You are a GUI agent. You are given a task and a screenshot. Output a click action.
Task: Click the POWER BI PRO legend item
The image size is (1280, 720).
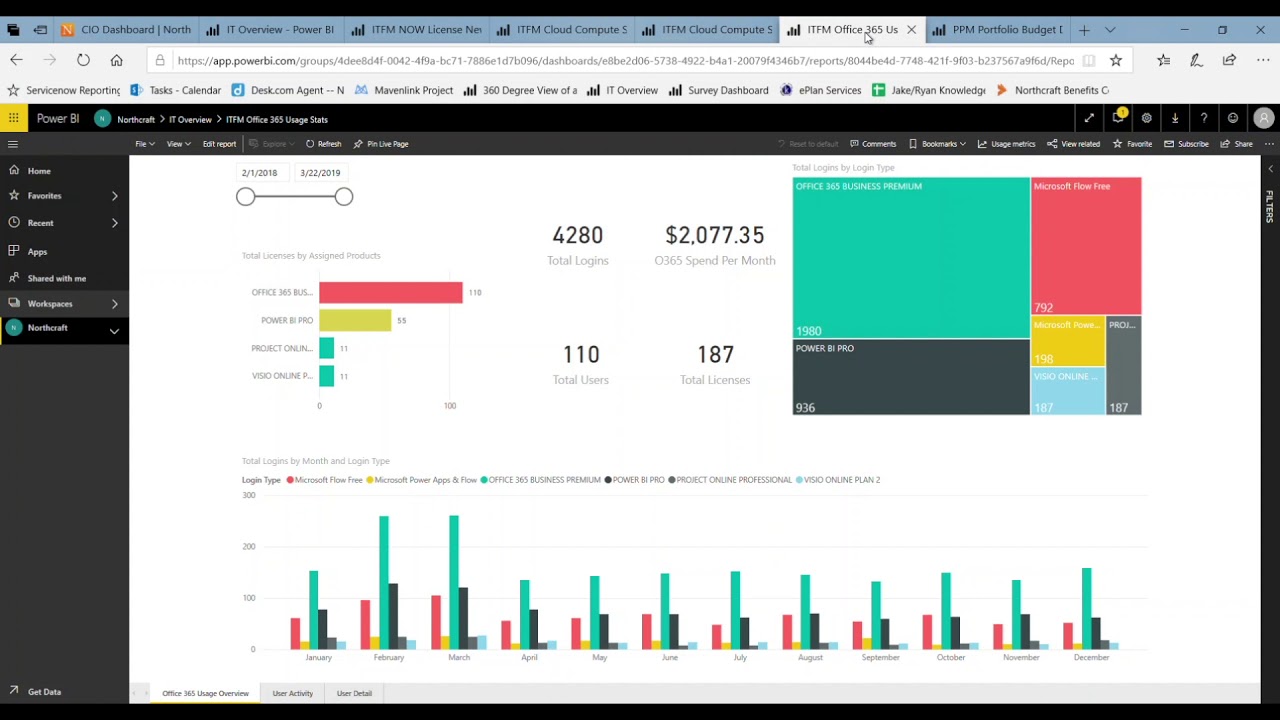(634, 480)
